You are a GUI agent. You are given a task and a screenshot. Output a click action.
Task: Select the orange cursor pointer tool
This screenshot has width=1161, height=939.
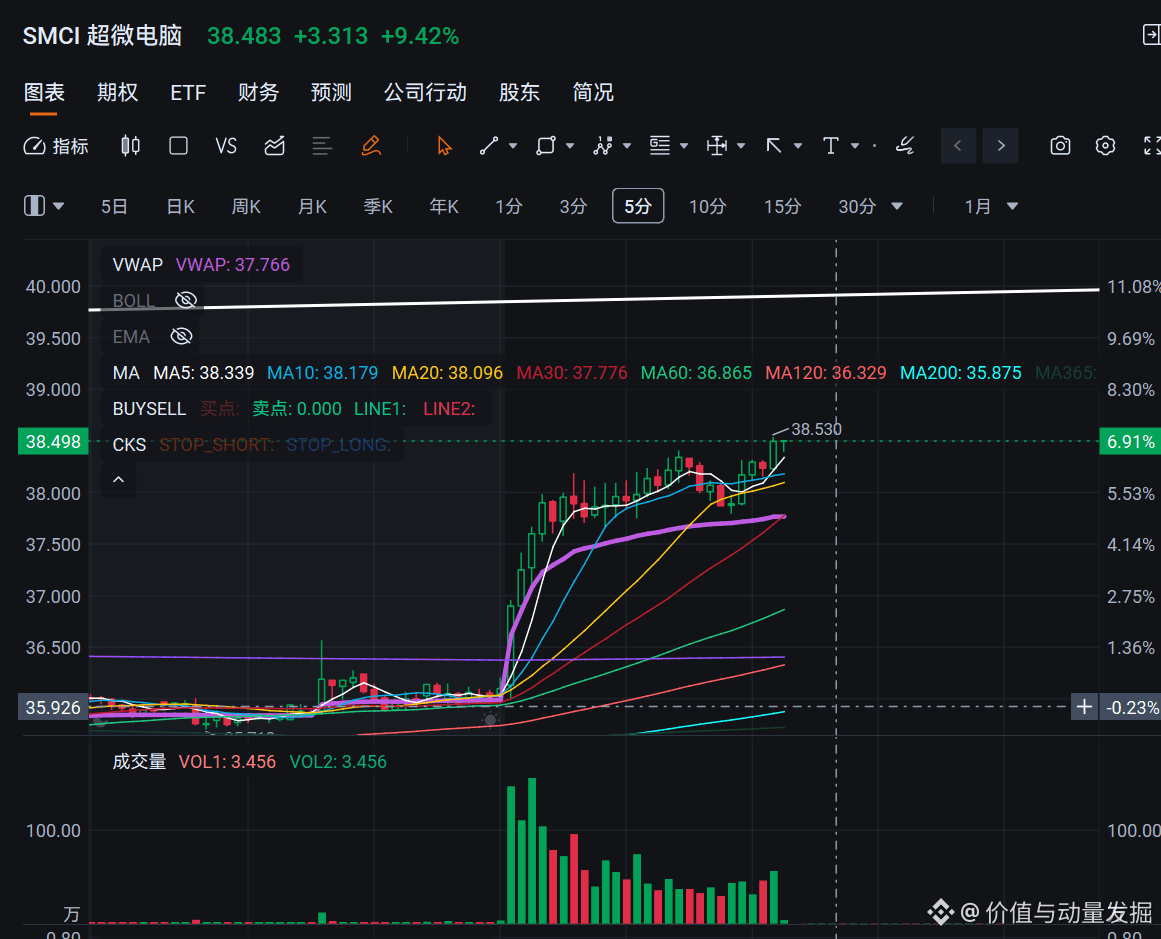pyautogui.click(x=444, y=146)
